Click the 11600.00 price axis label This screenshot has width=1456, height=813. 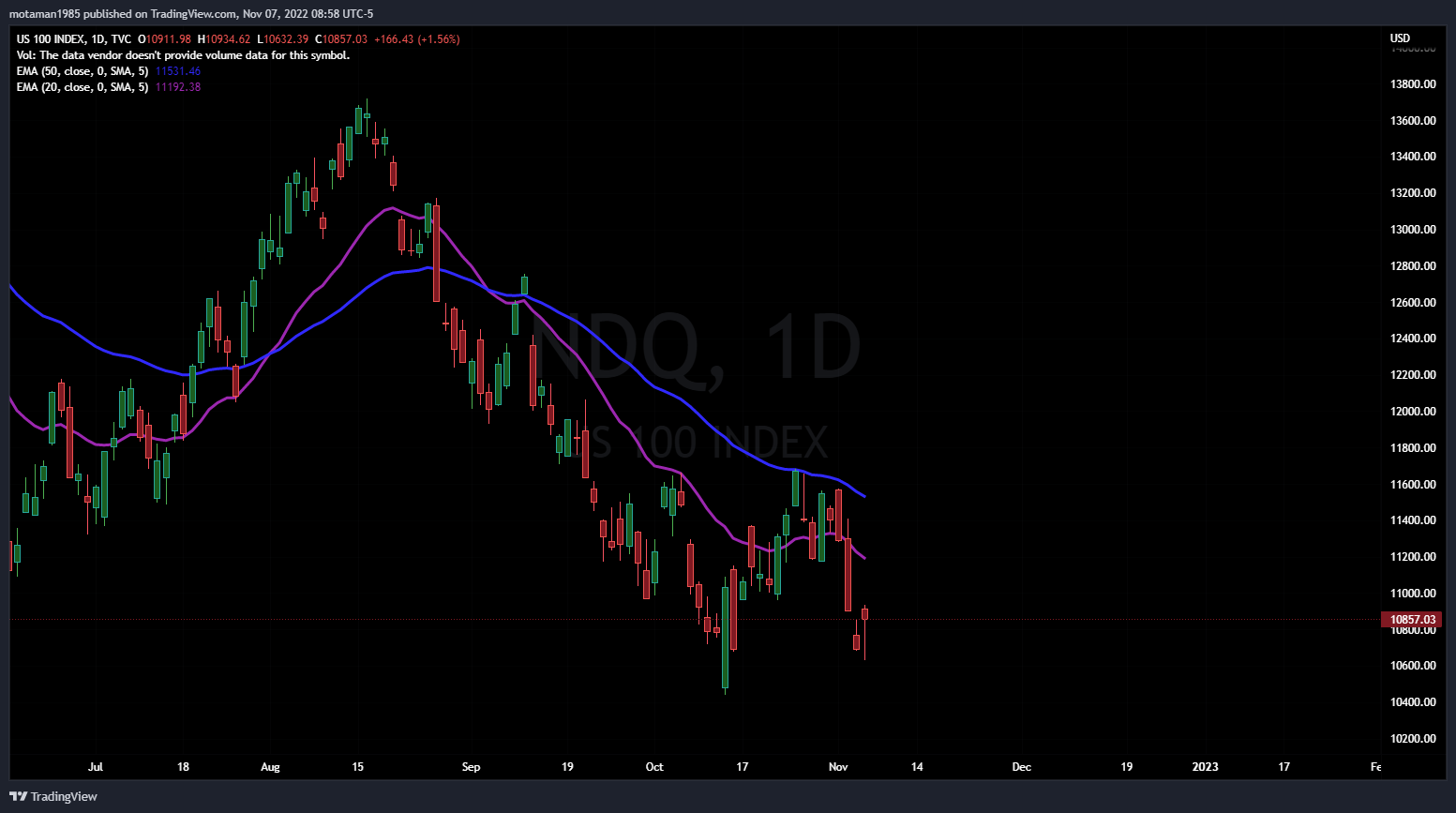click(x=1413, y=484)
